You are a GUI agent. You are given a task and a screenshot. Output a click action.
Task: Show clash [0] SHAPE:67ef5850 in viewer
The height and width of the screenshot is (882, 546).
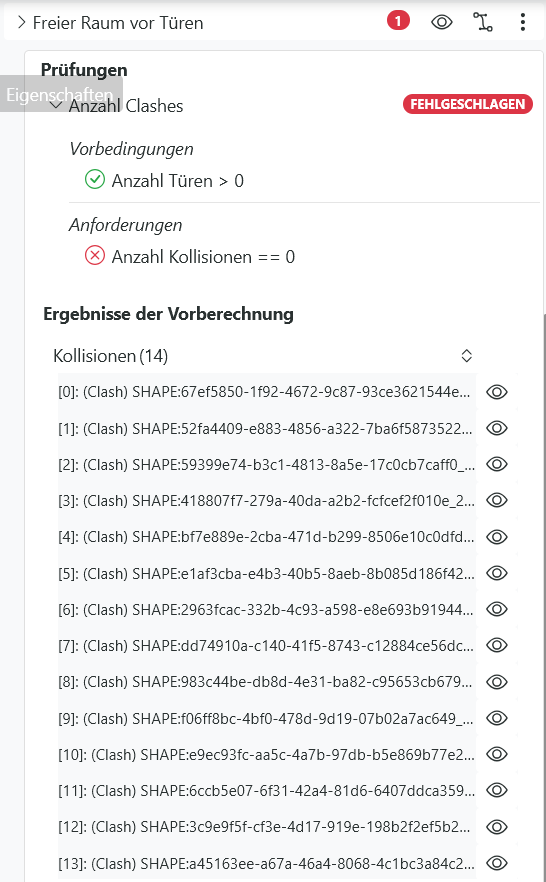(x=497, y=392)
